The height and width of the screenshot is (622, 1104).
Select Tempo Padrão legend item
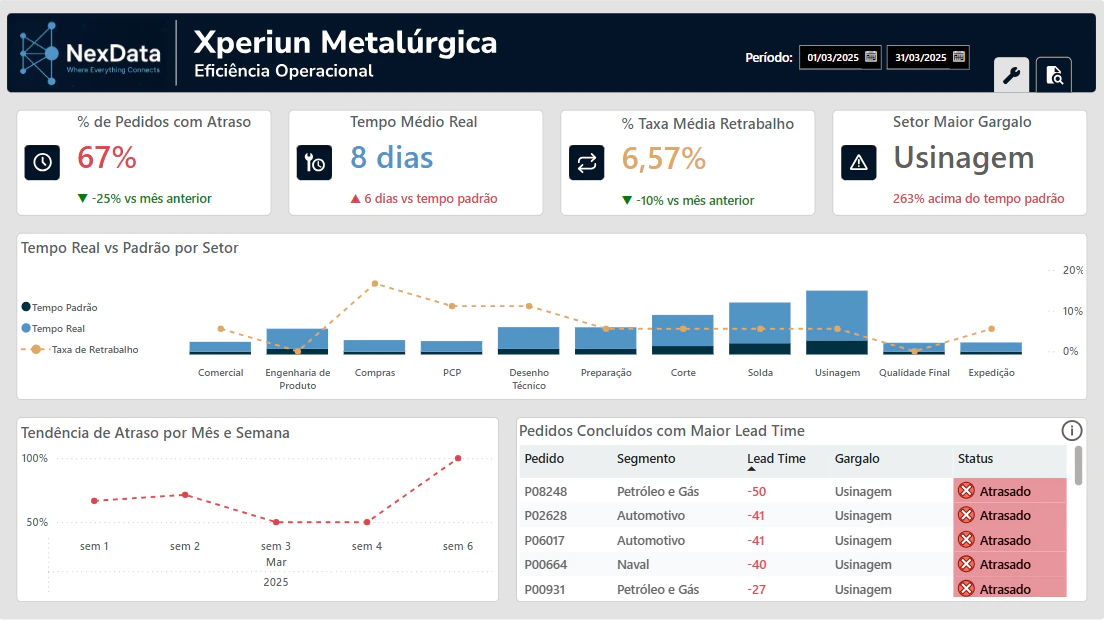tap(59, 307)
